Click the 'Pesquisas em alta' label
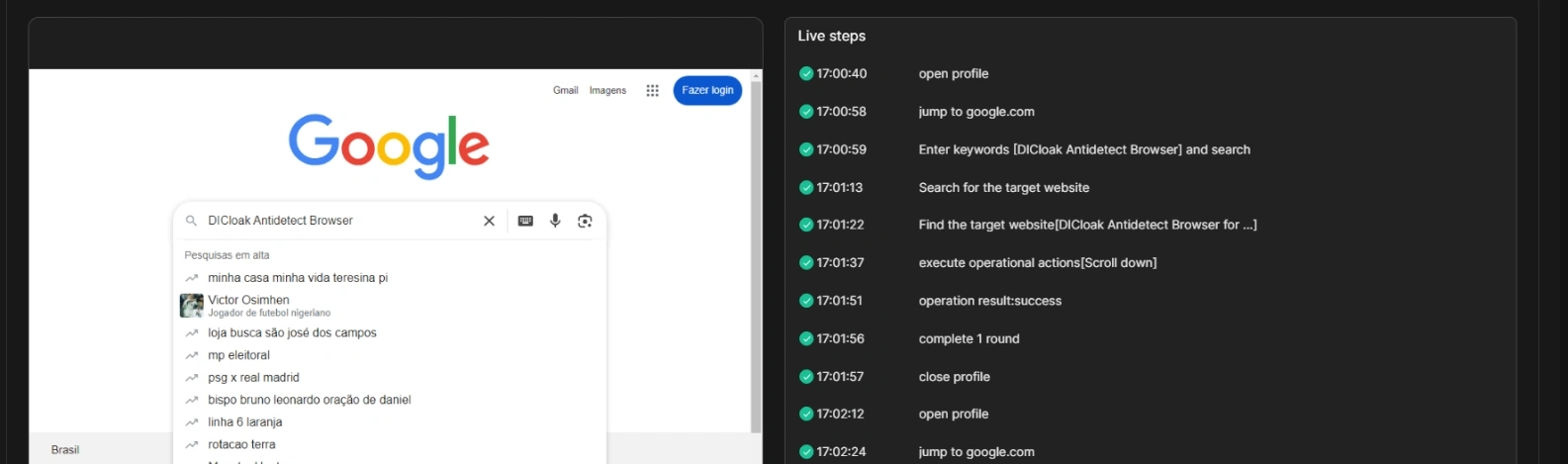 point(227,255)
